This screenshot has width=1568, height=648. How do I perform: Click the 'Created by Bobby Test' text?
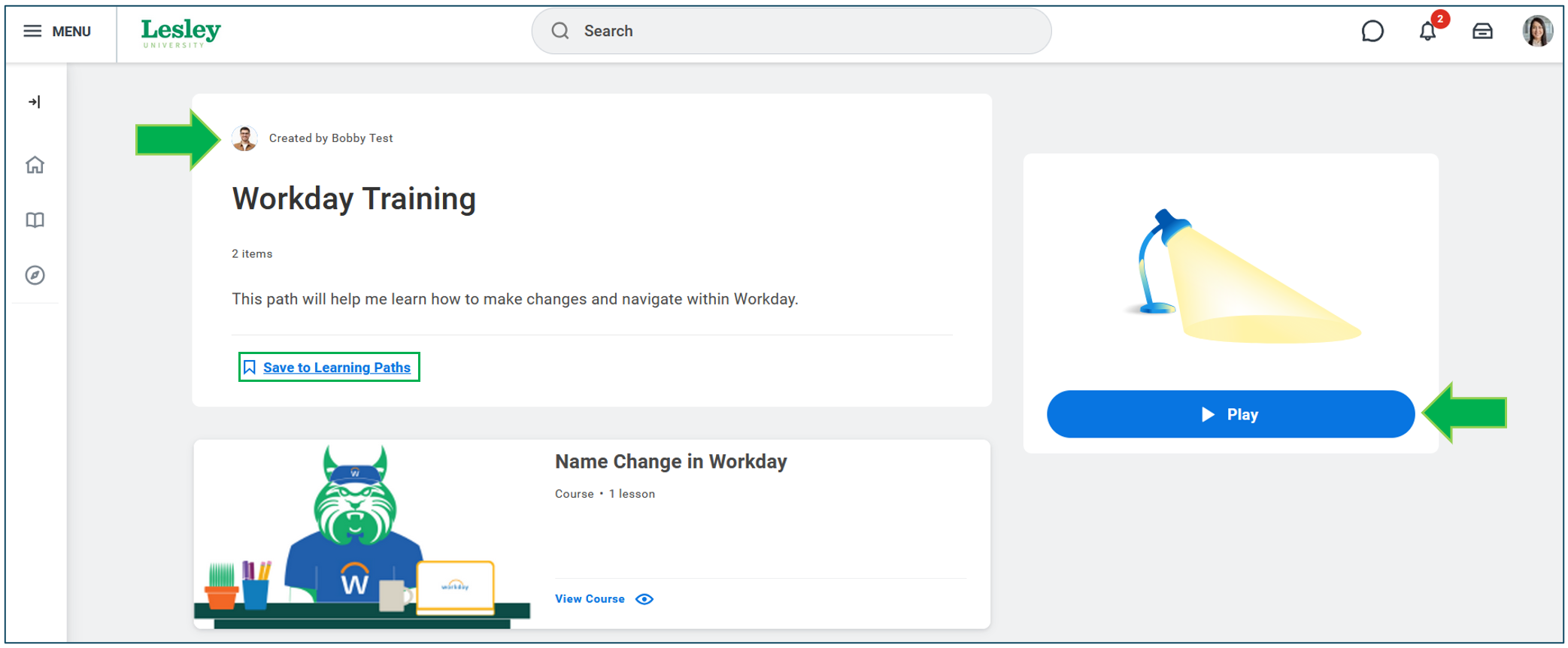331,138
